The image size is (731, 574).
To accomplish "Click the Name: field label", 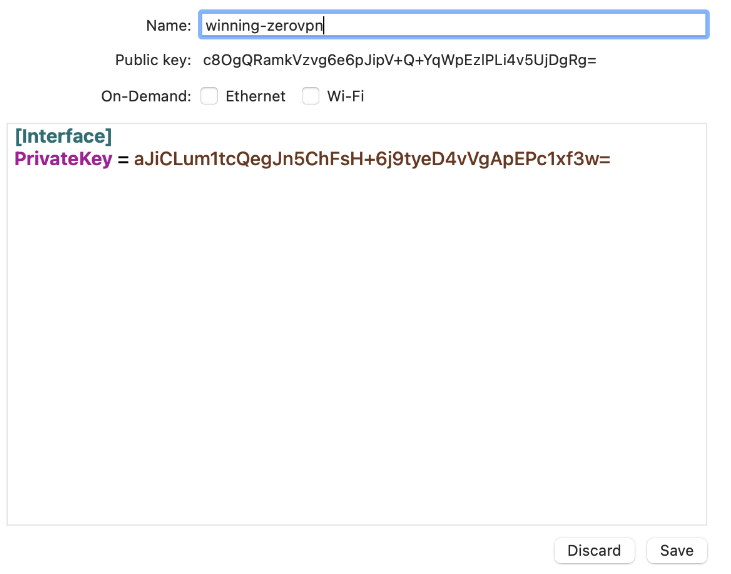I will click(x=169, y=26).
